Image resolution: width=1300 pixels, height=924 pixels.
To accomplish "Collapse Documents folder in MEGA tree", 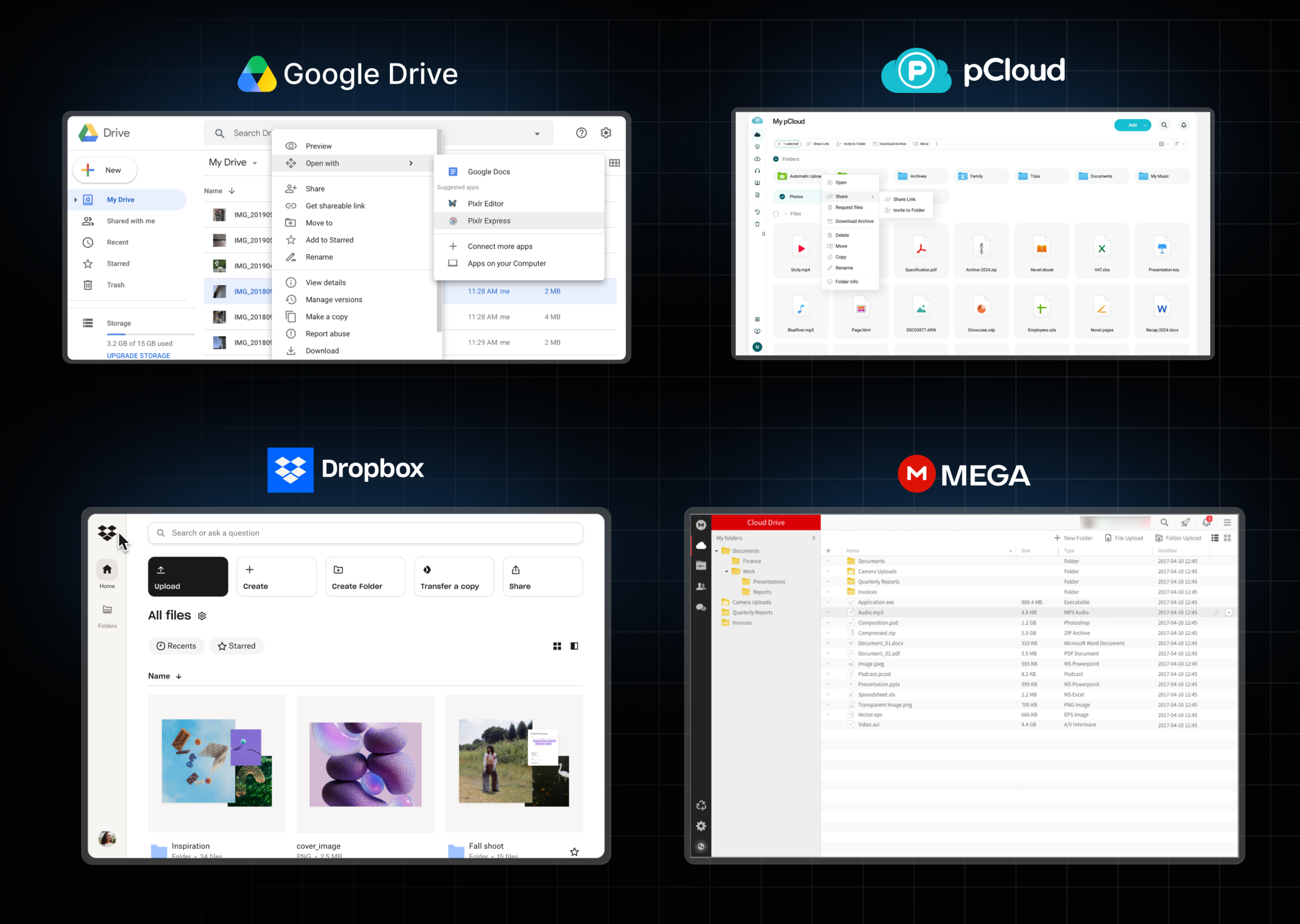I will (717, 551).
